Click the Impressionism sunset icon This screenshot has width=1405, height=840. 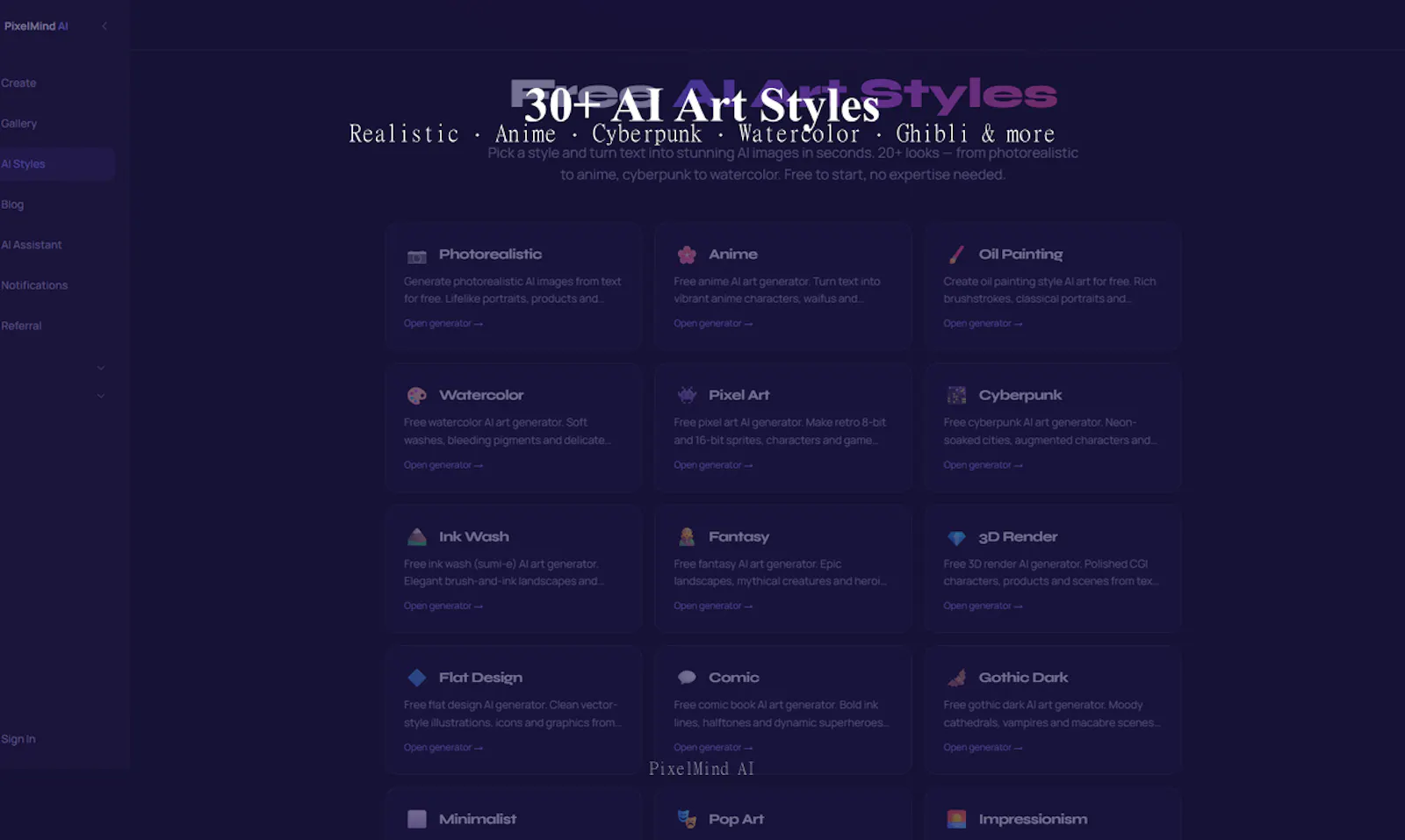pos(956,819)
